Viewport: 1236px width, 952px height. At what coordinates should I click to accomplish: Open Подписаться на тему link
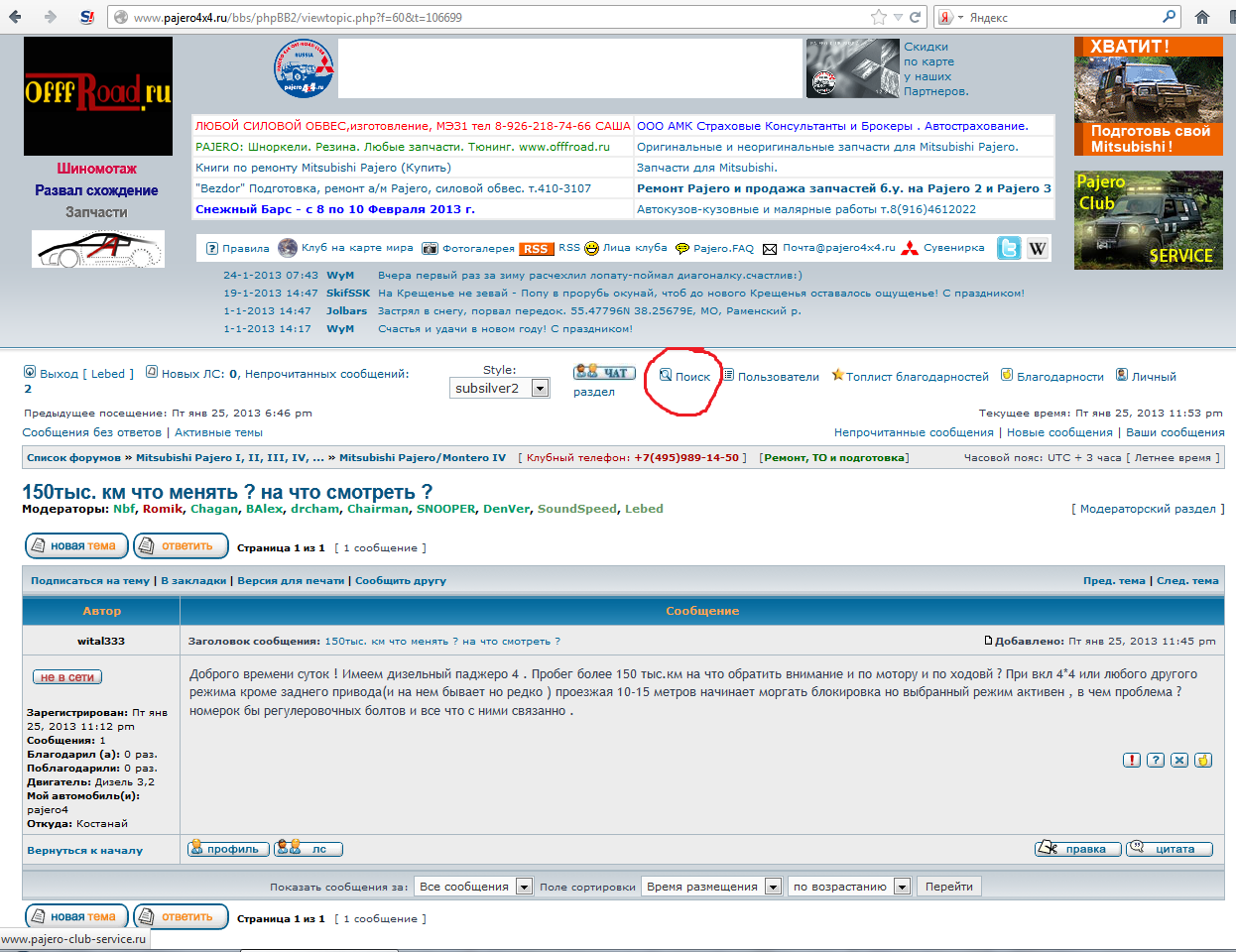(90, 580)
